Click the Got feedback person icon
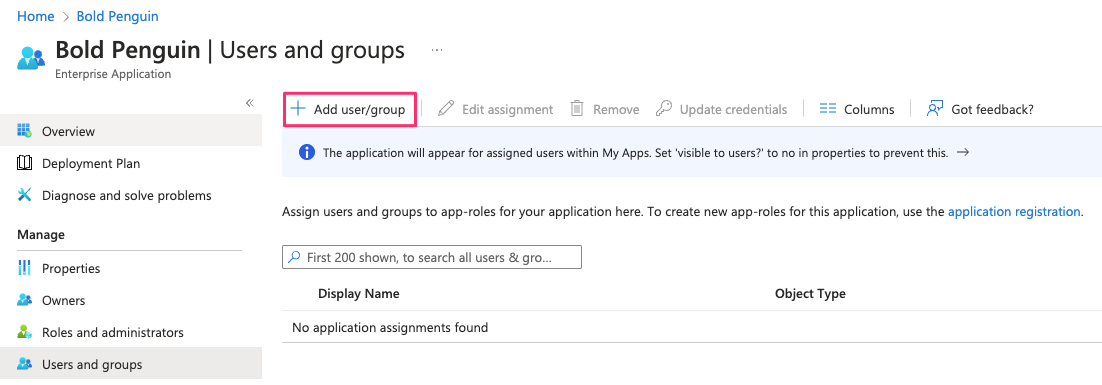This screenshot has width=1102, height=385. [935, 109]
